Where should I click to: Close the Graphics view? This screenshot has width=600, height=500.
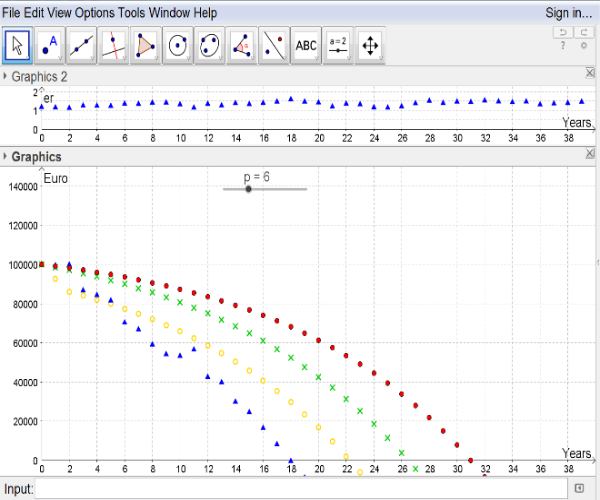(590, 153)
